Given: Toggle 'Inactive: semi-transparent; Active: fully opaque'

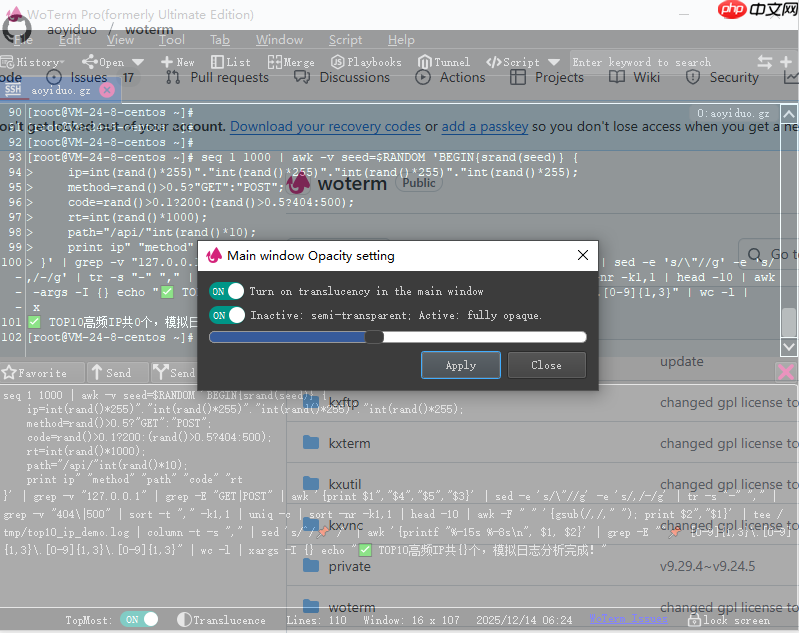Looking at the screenshot, I should (227, 315).
